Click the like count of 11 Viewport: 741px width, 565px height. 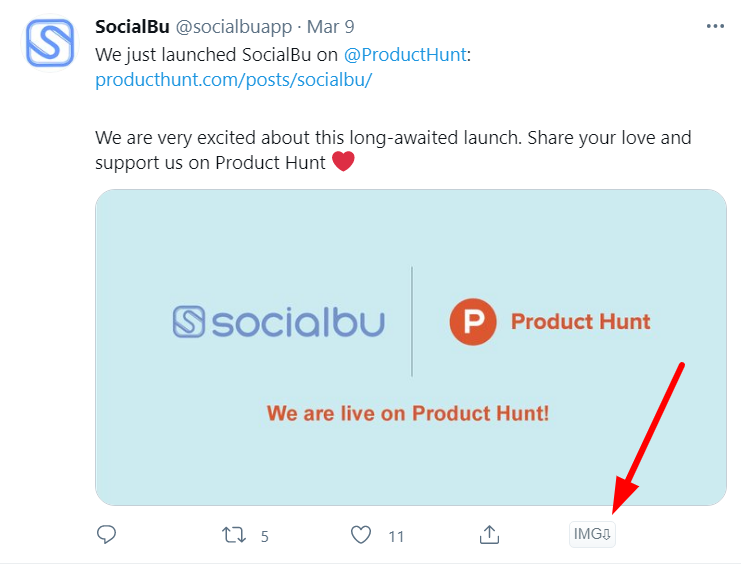(396, 536)
